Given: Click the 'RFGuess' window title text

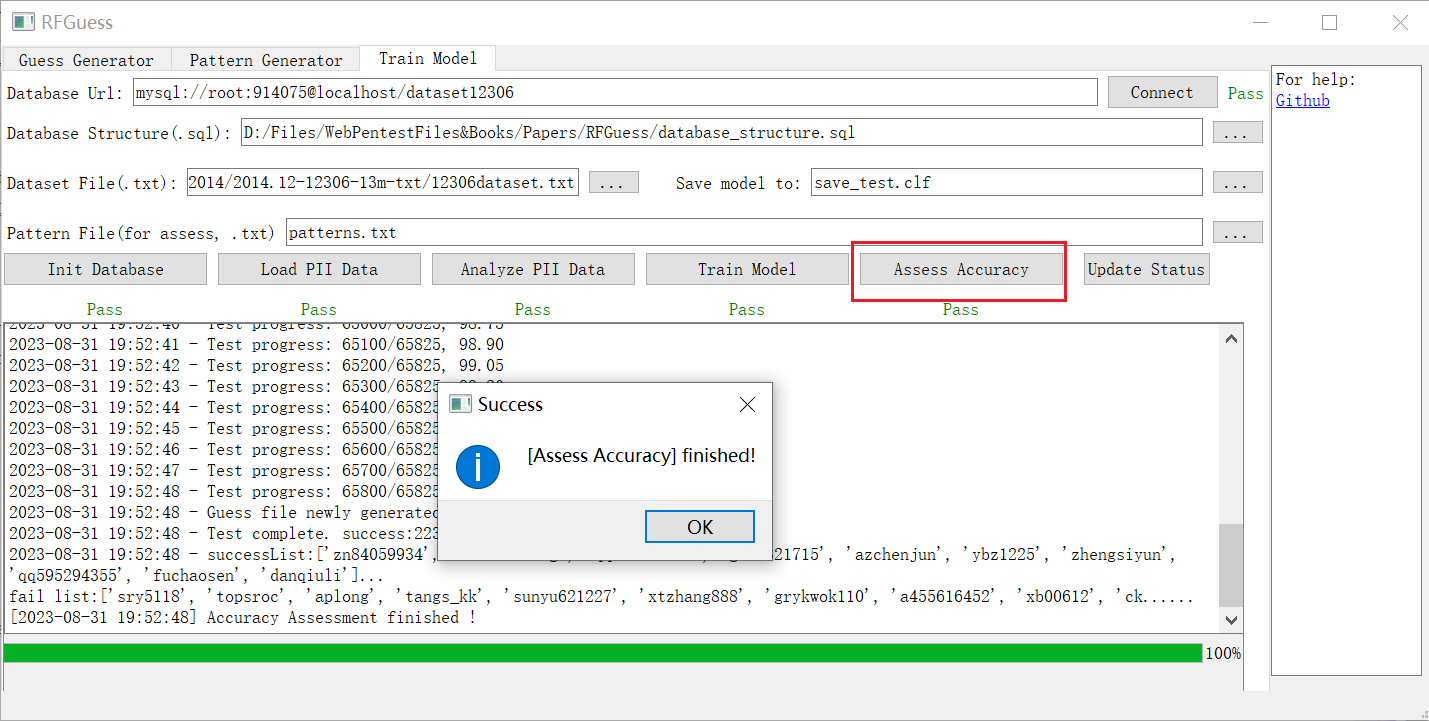Looking at the screenshot, I should click(77, 22).
